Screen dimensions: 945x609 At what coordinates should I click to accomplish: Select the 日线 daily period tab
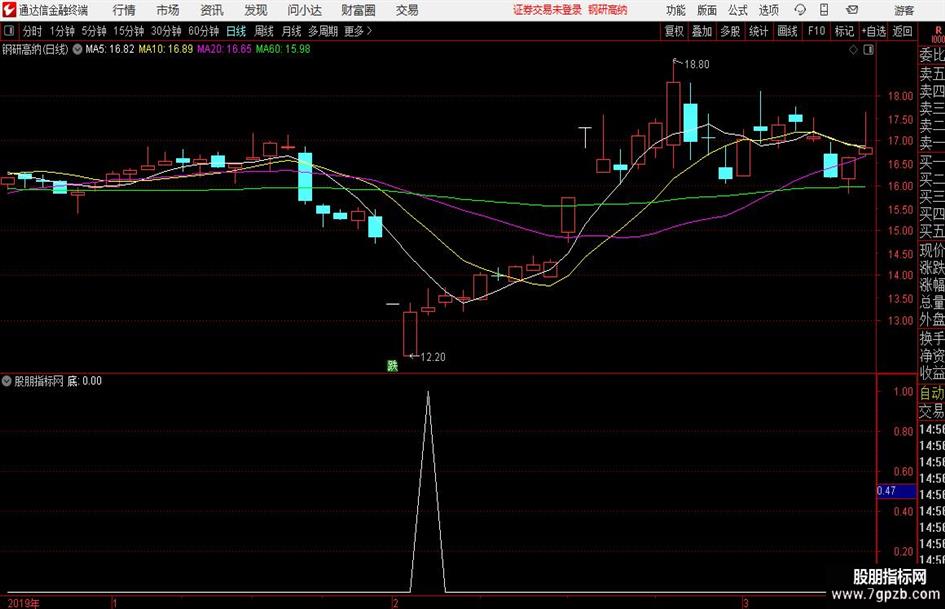236,31
